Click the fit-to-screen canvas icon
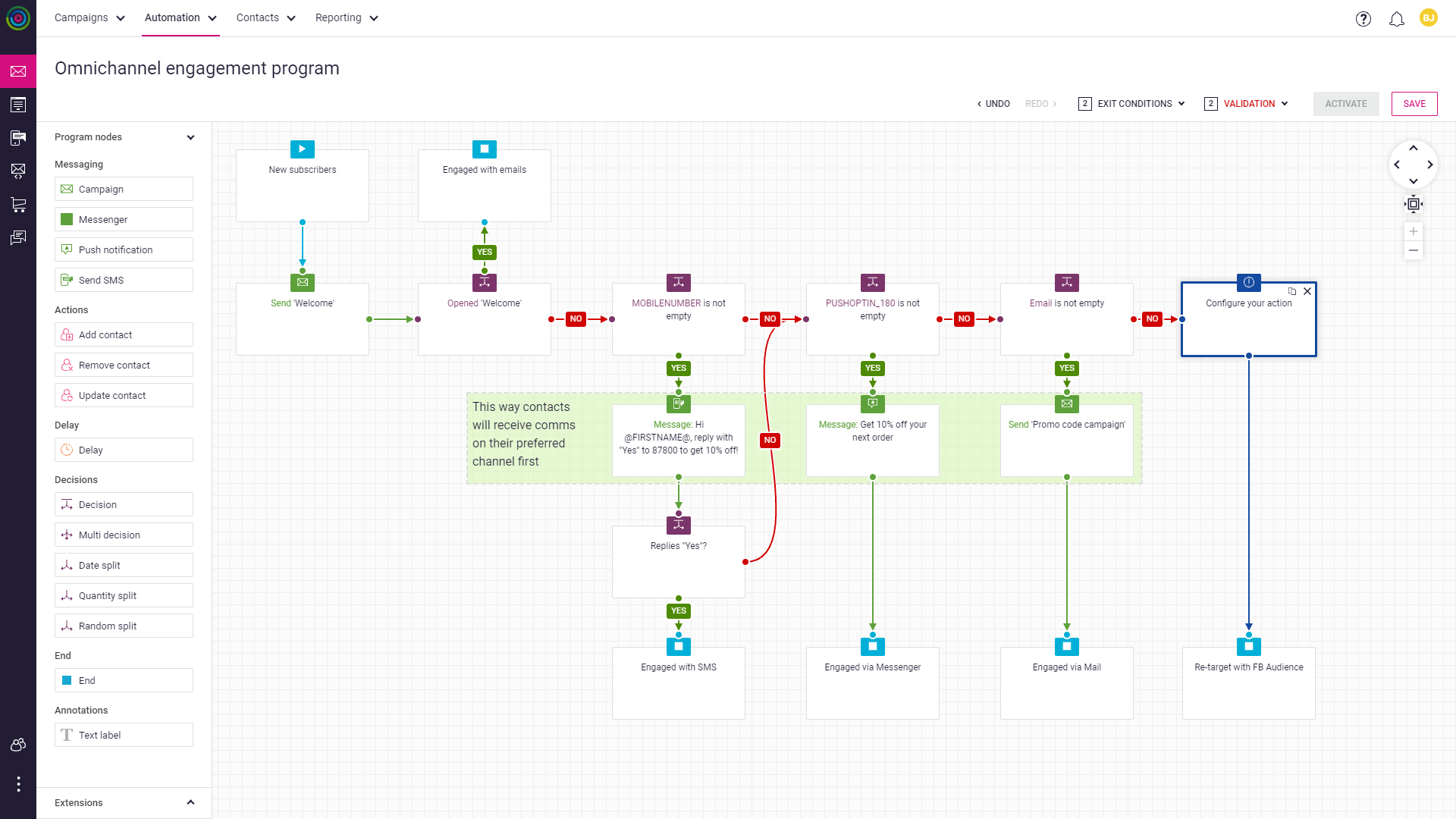Screen dimensions: 1456x819 coord(1414,204)
